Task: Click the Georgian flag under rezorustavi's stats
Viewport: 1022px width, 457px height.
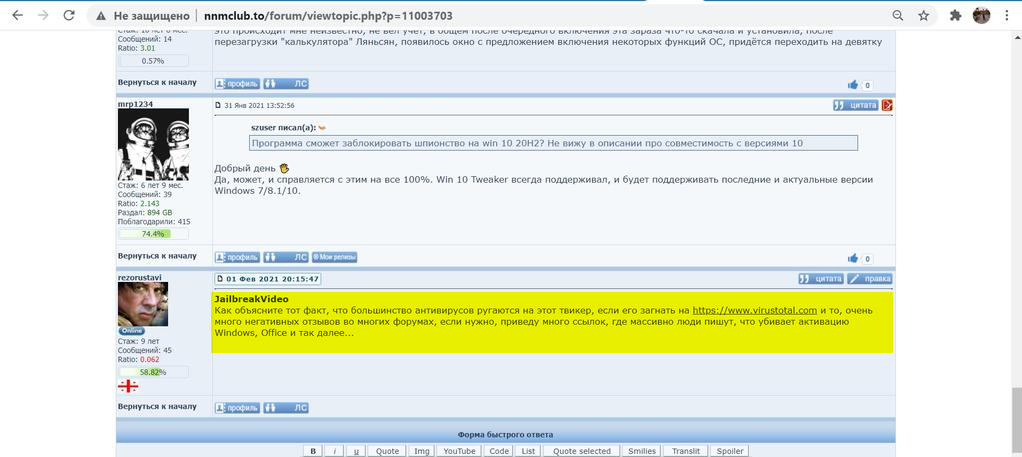Action: coord(128,386)
